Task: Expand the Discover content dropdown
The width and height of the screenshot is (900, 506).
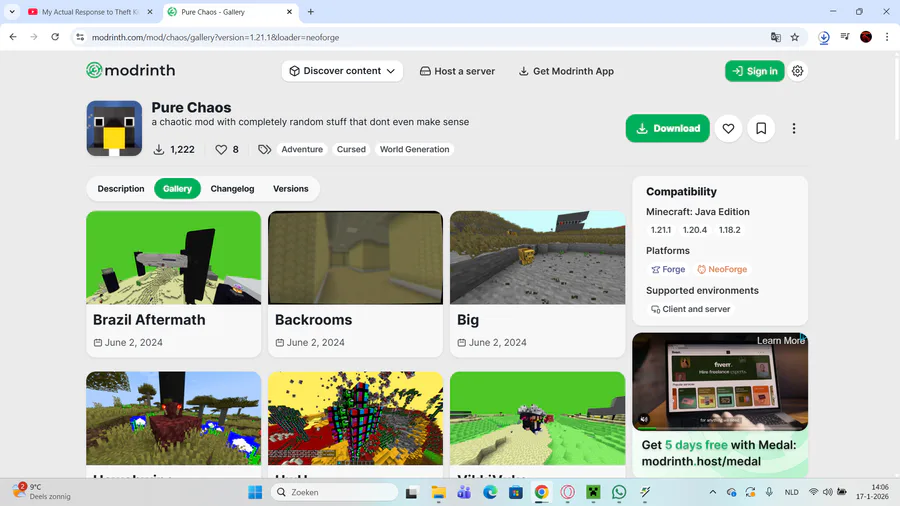Action: (342, 71)
